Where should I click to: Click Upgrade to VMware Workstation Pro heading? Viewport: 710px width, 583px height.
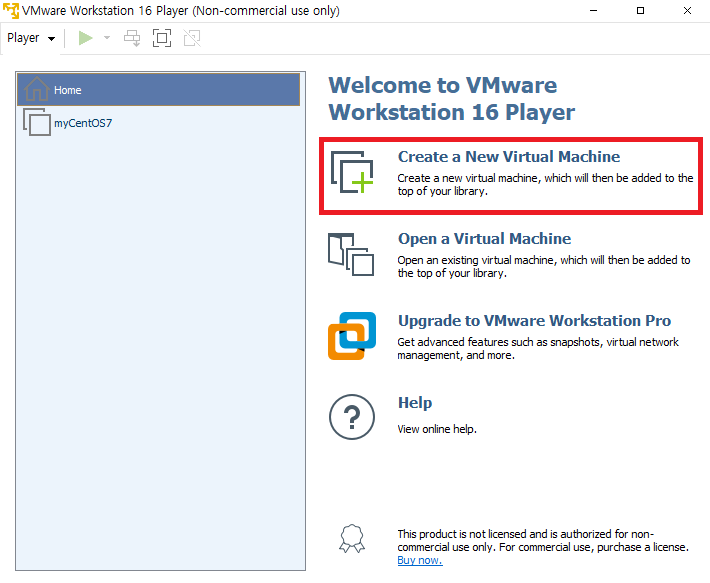pyautogui.click(x=534, y=320)
